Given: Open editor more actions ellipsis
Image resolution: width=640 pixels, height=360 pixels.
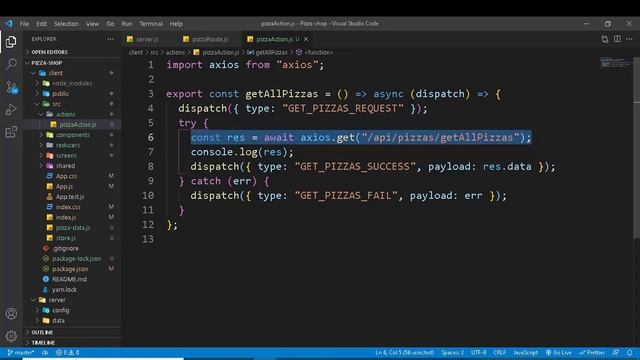Looking at the screenshot, I should click(629, 39).
